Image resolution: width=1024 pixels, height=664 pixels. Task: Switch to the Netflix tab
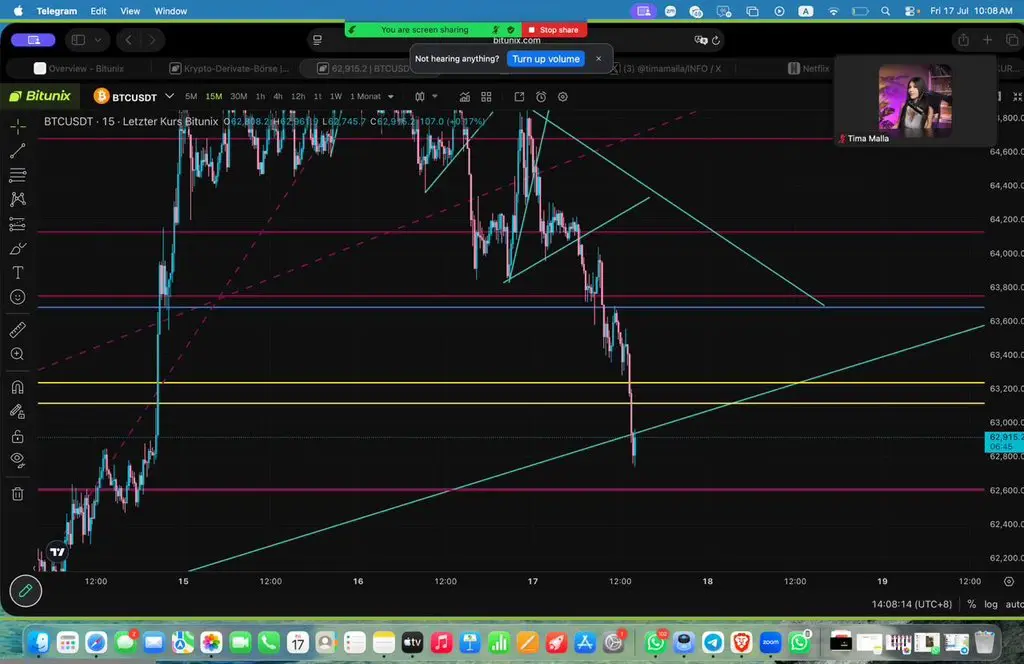tap(808, 69)
